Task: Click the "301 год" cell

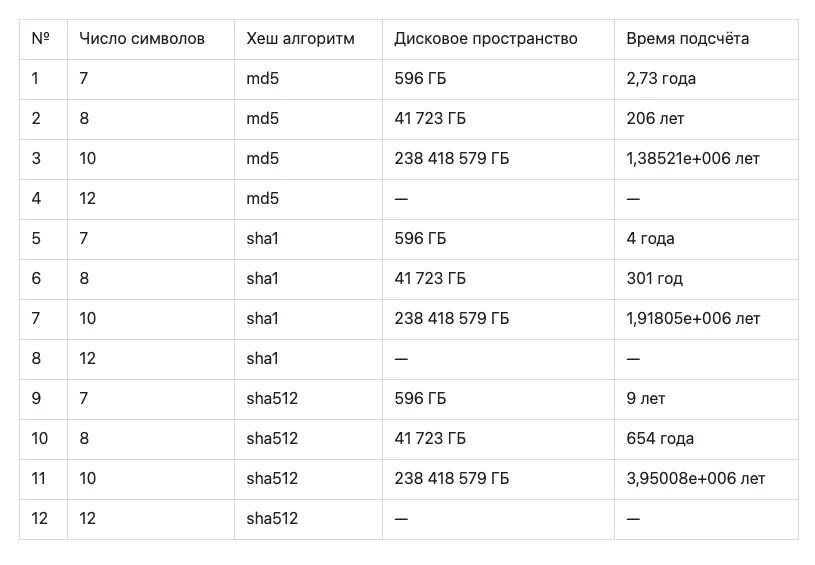Action: [655, 279]
